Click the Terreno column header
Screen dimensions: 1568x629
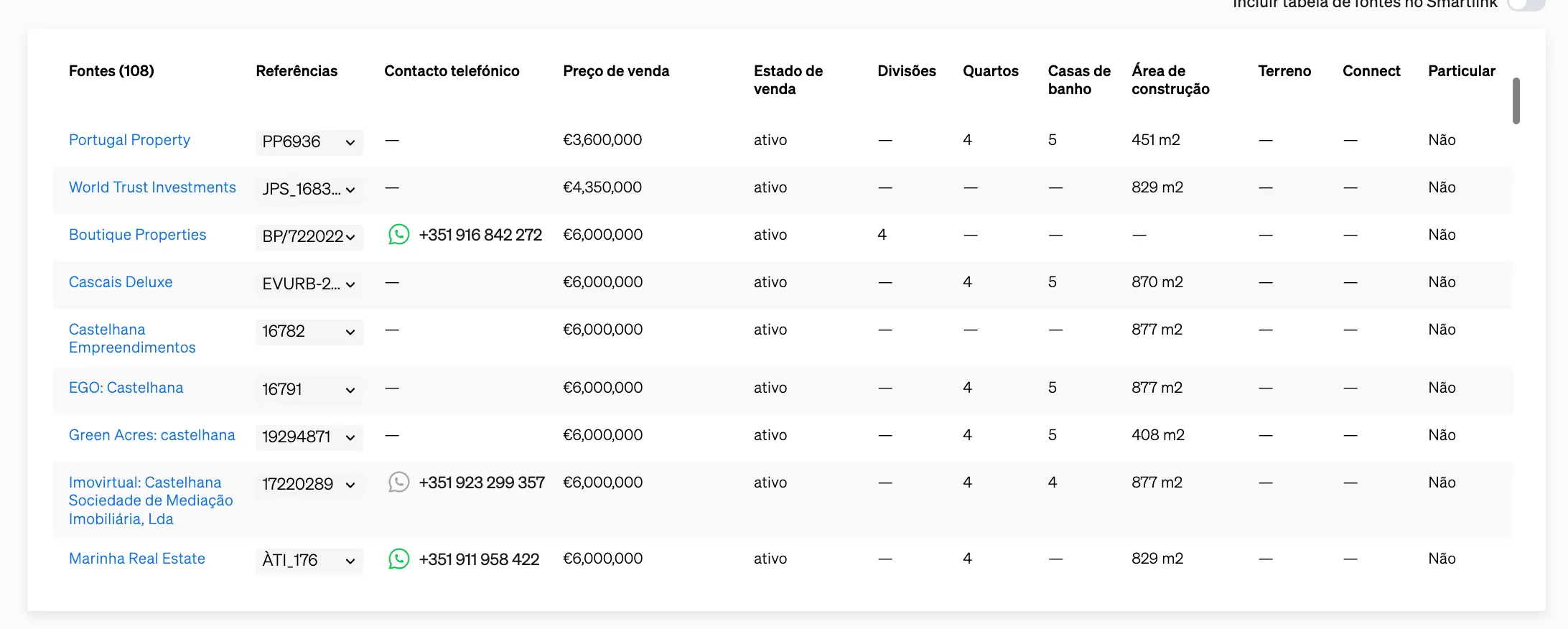coord(1284,71)
